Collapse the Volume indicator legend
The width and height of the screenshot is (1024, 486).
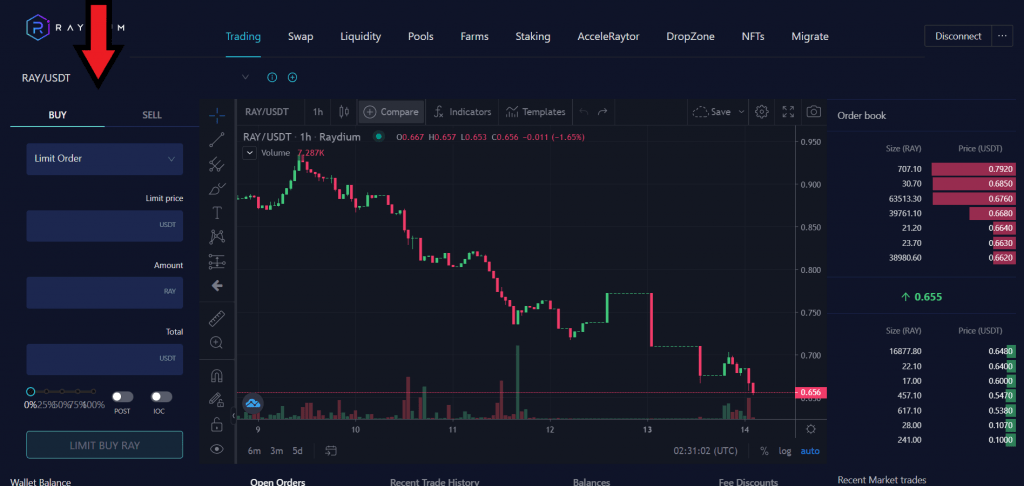tap(248, 153)
